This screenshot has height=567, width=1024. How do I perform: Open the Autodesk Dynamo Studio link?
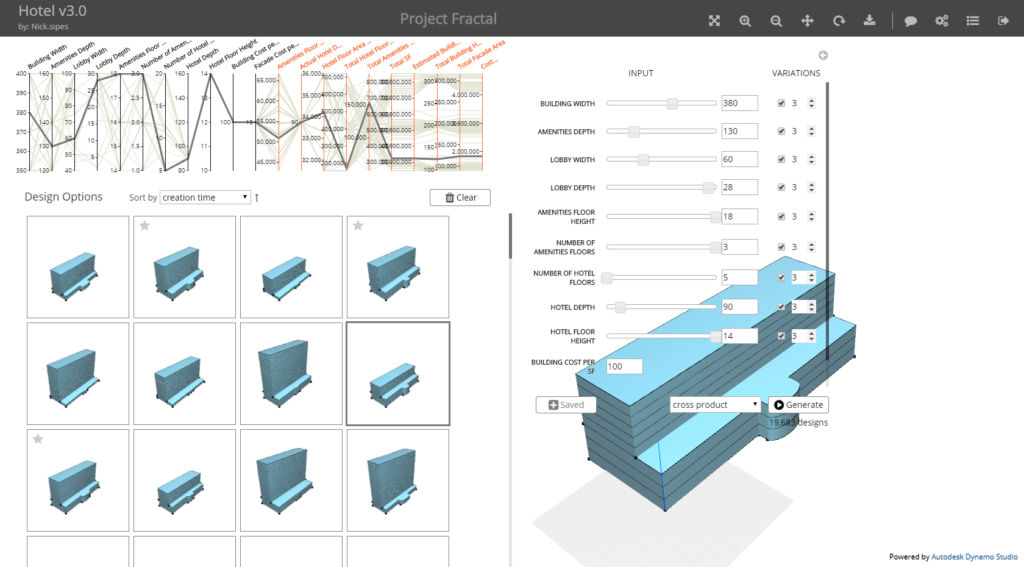pyautogui.click(x=974, y=557)
